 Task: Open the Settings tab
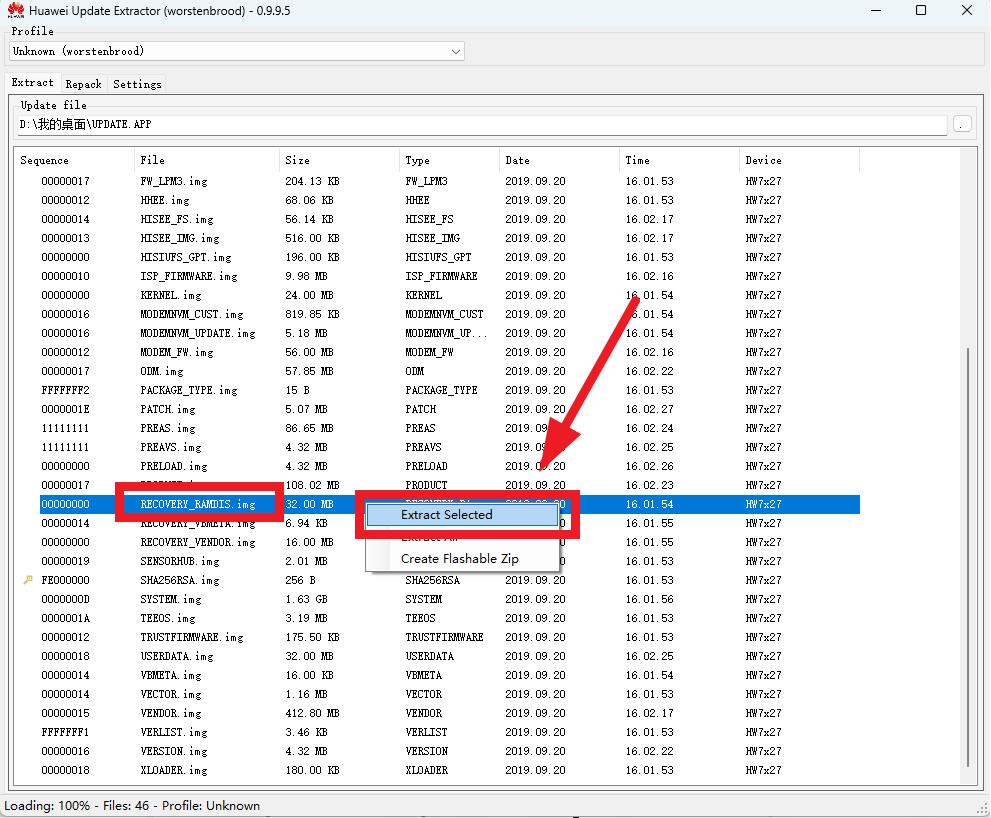[137, 84]
